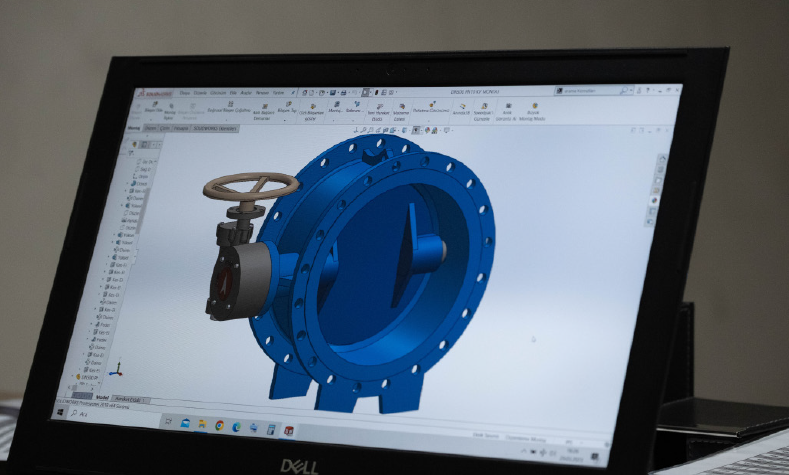Click the view orientation triad in the viewport corner
This screenshot has width=789, height=475.
[x=115, y=369]
